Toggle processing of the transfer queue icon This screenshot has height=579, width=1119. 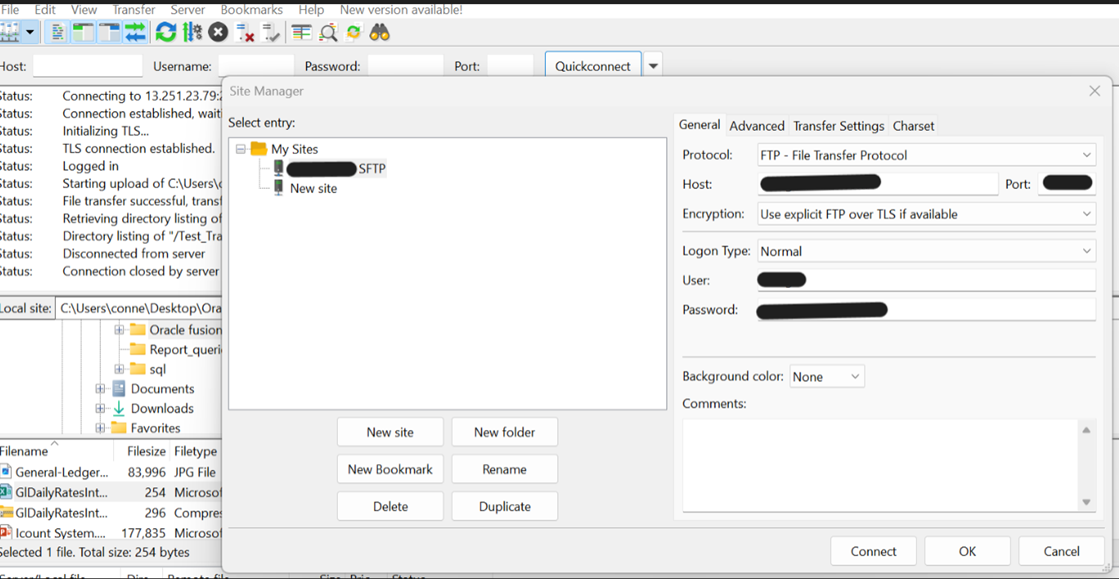191,32
